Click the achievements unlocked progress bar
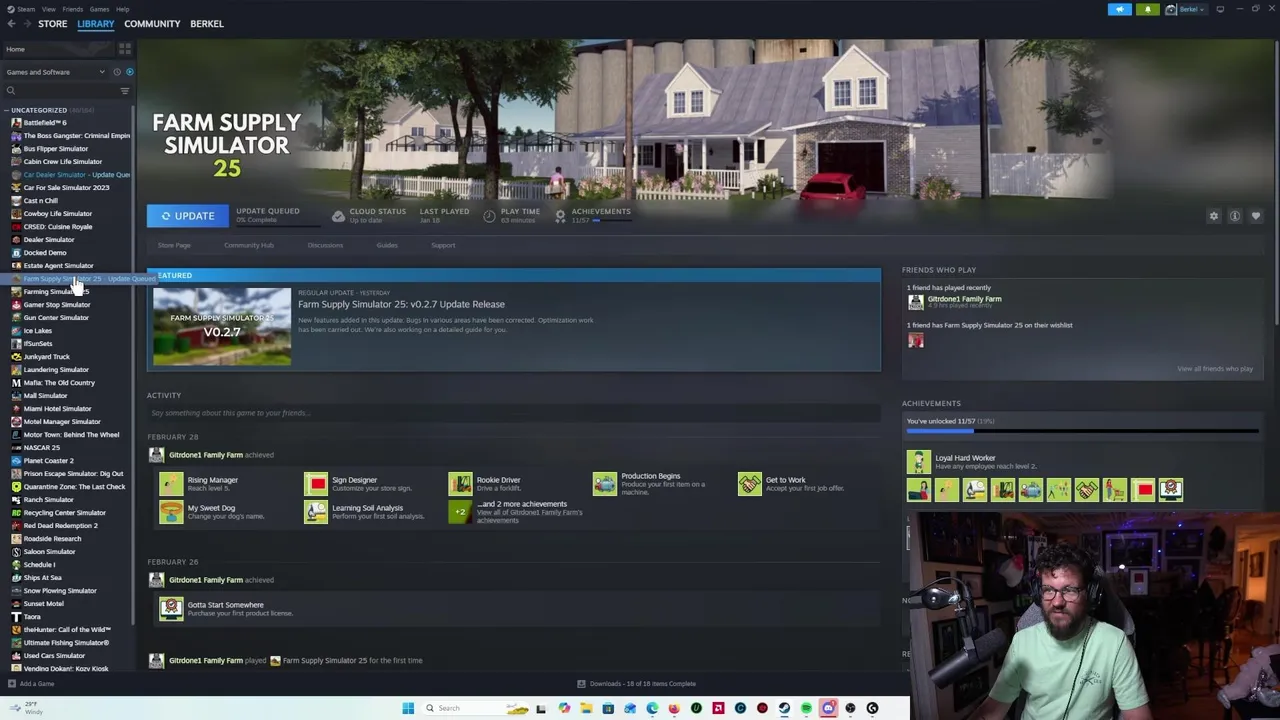The width and height of the screenshot is (1280, 720). [x=1082, y=431]
